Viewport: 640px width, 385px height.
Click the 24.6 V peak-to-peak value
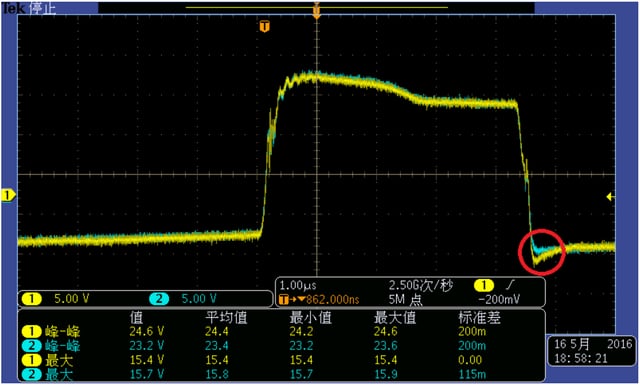click(x=147, y=331)
